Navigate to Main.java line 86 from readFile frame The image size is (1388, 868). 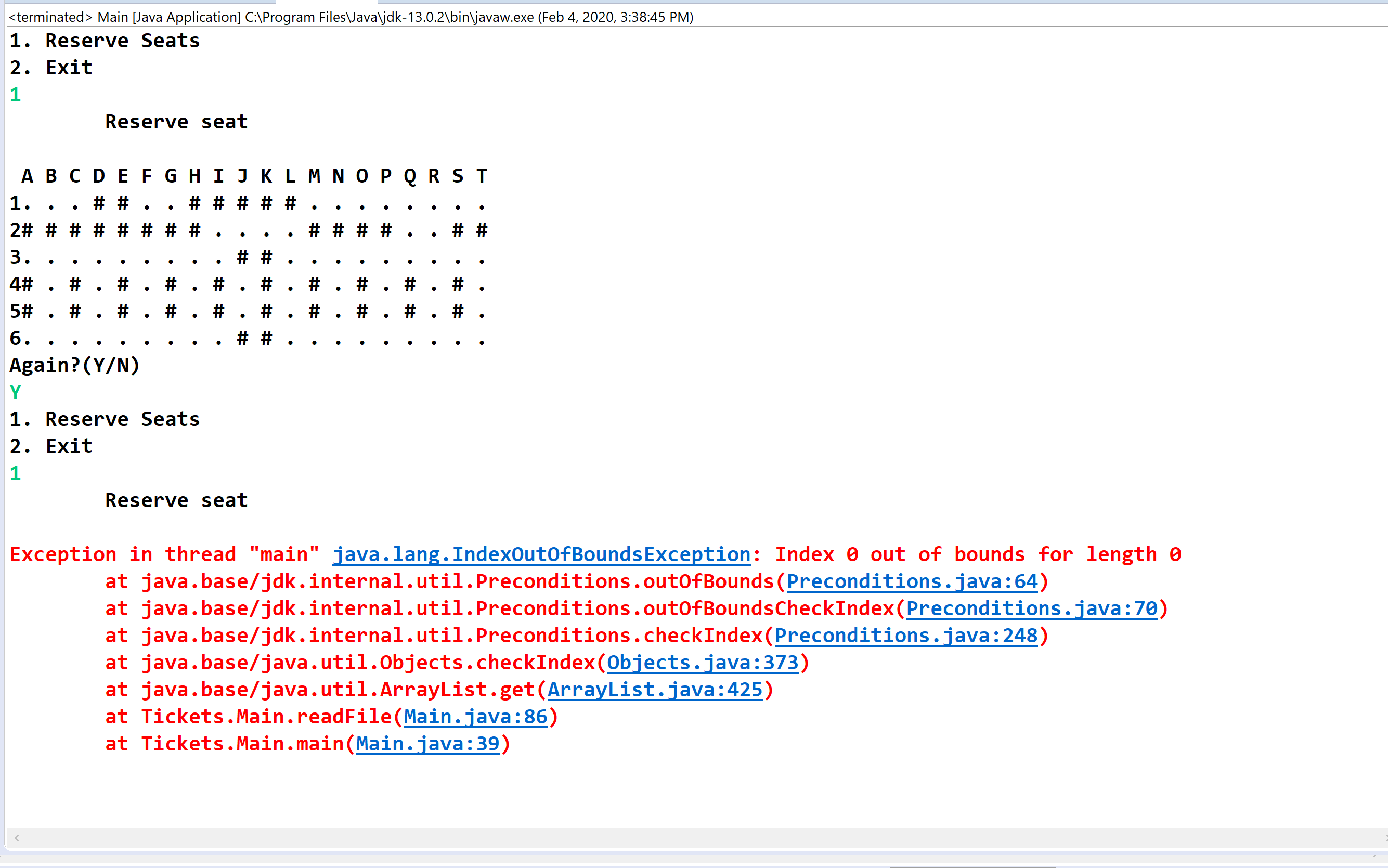coord(476,716)
